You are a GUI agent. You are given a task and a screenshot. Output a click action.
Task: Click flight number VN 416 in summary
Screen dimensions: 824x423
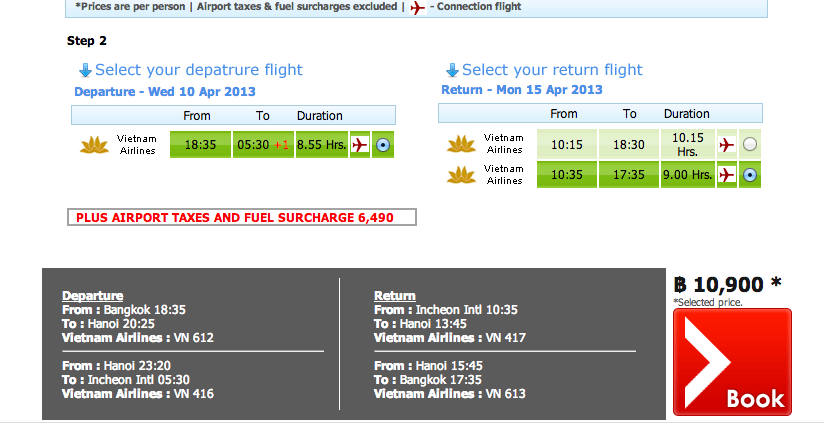click(x=194, y=394)
